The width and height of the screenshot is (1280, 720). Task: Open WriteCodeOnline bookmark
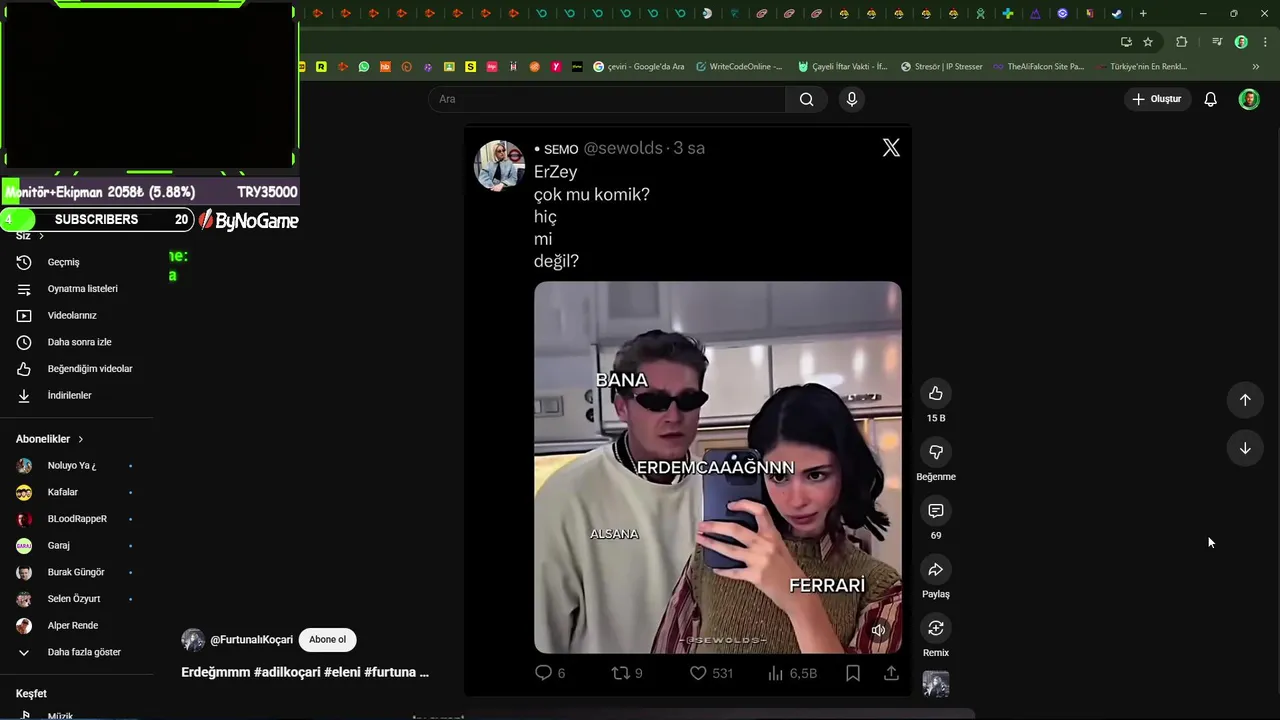[x=739, y=67]
